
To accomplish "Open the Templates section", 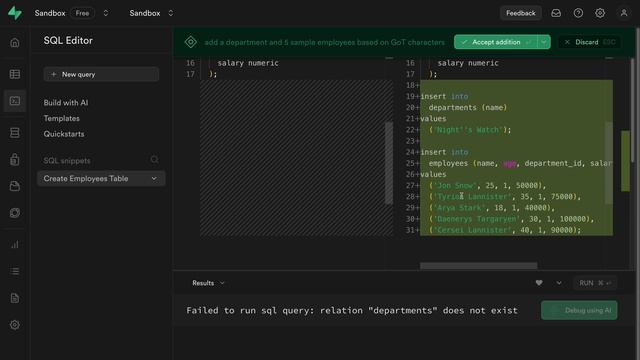I will coord(62,118).
